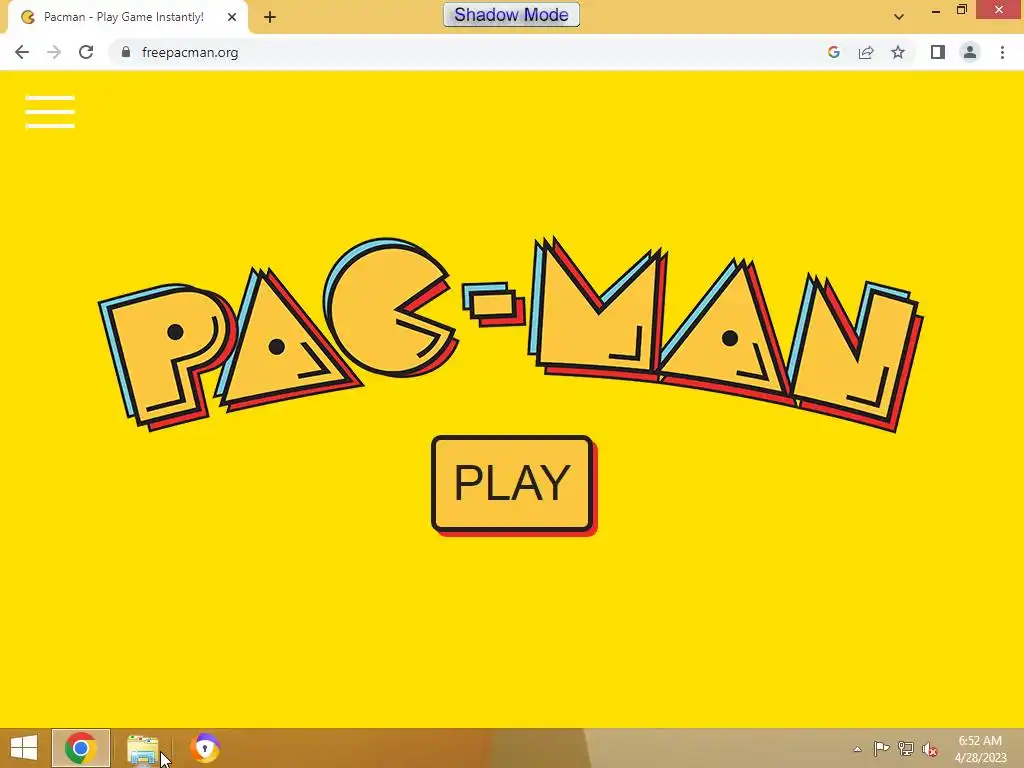Click the network icon in system tray
This screenshot has width=1024, height=768.
(x=906, y=749)
